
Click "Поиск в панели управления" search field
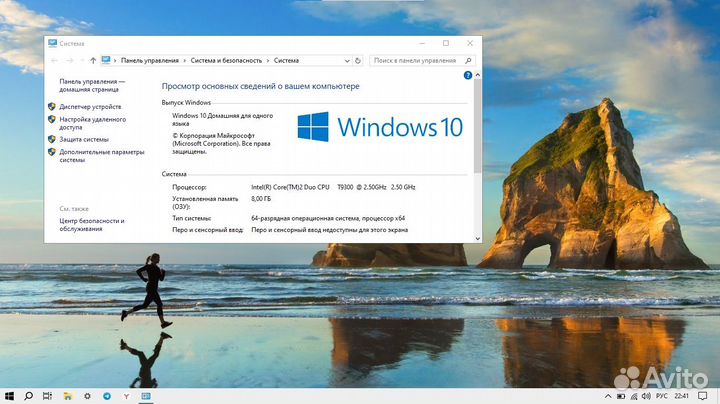[418, 60]
